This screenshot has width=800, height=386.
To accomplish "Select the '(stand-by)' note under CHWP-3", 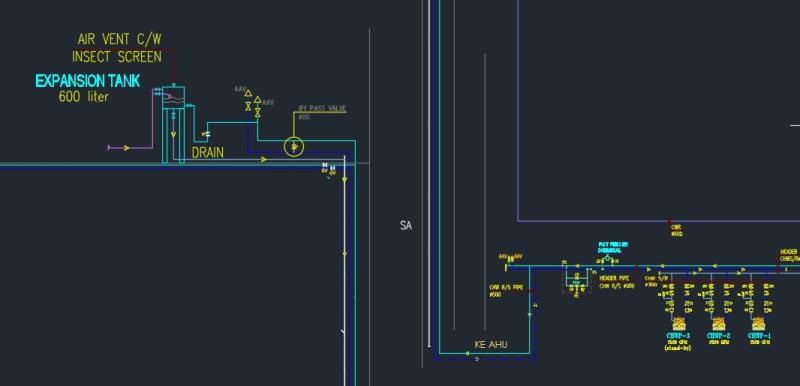I will pos(678,348).
